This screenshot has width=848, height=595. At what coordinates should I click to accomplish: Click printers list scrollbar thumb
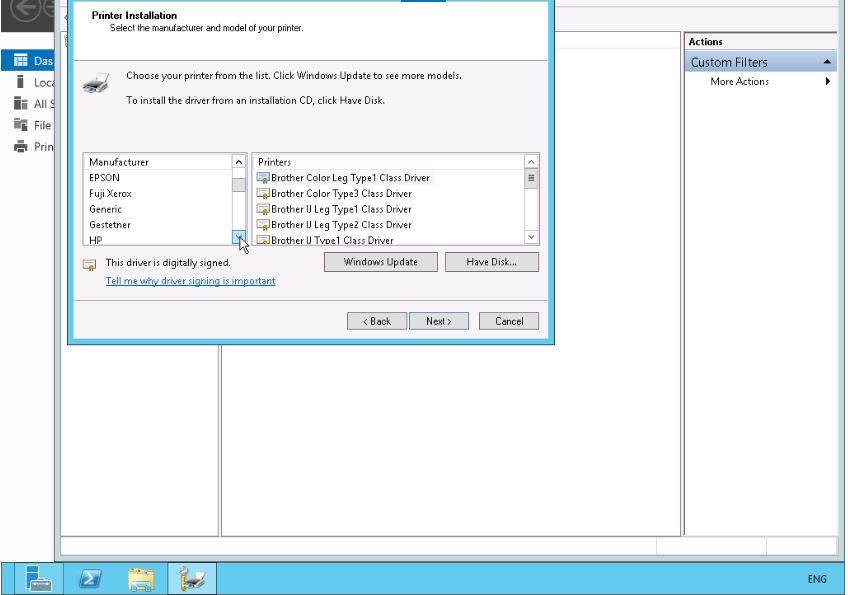[x=531, y=178]
